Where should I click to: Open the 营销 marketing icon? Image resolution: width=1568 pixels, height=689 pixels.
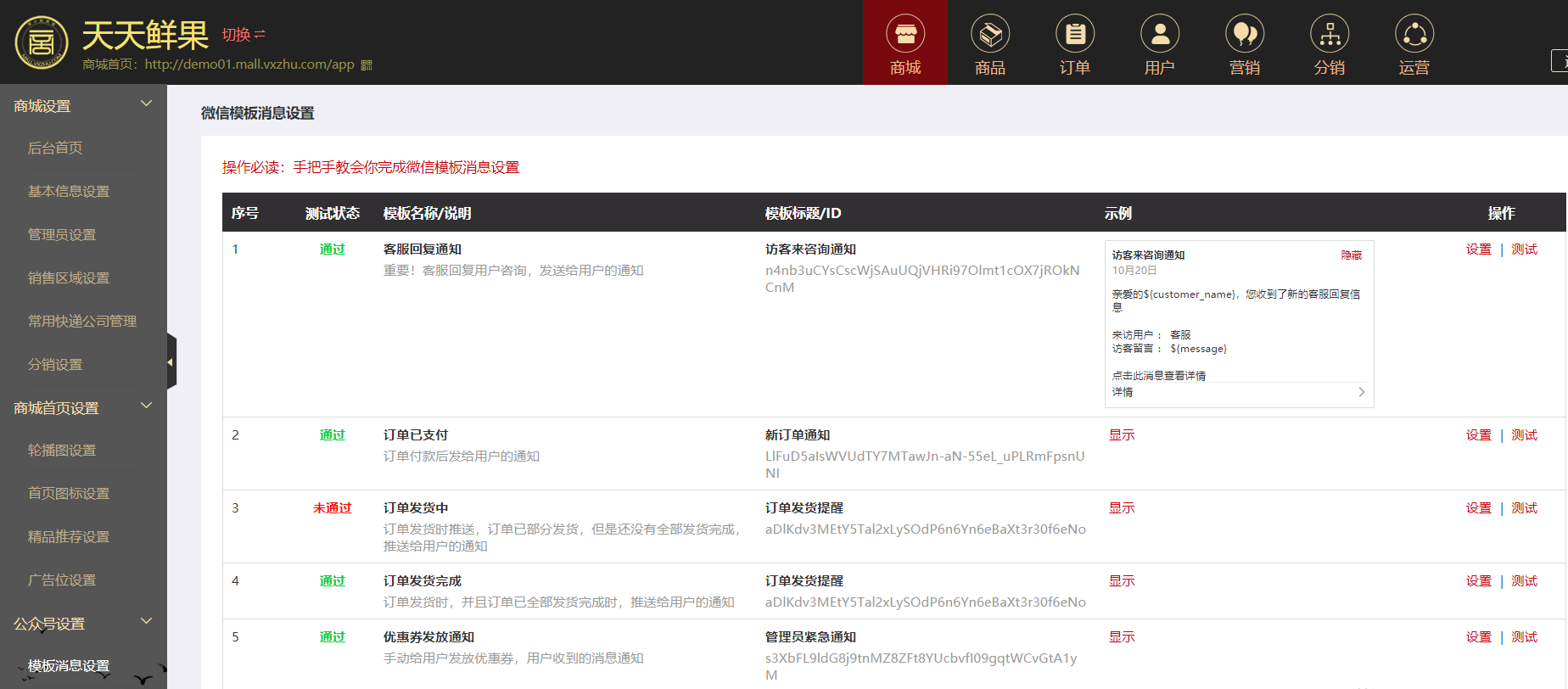(x=1244, y=35)
